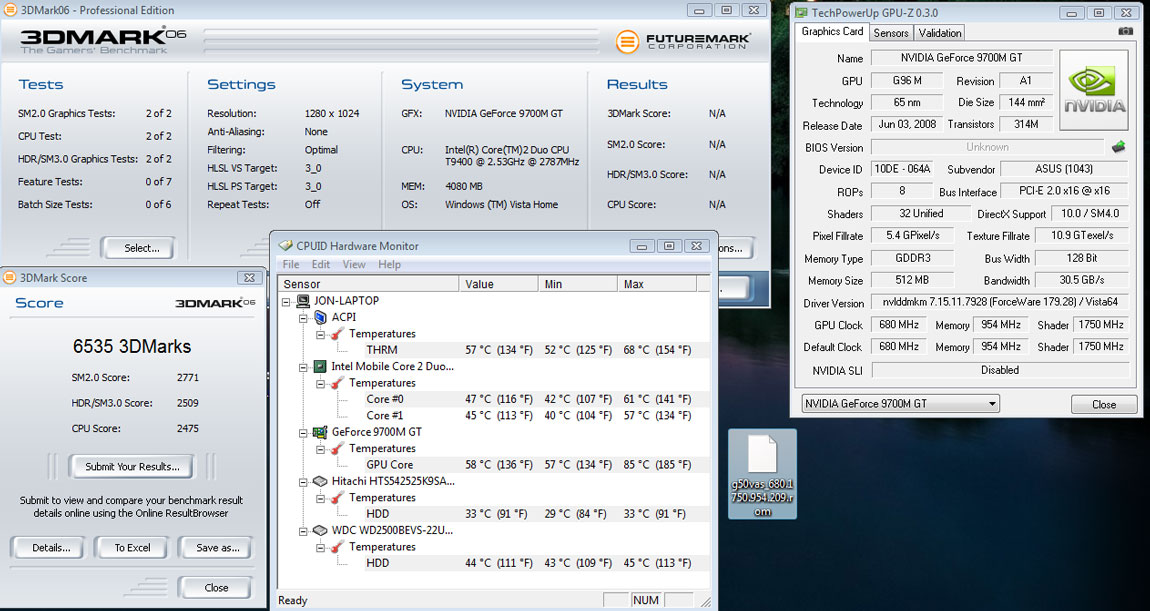Open the View menu in Hardware Monitor
Image resolution: width=1150 pixels, height=611 pixels.
point(354,264)
